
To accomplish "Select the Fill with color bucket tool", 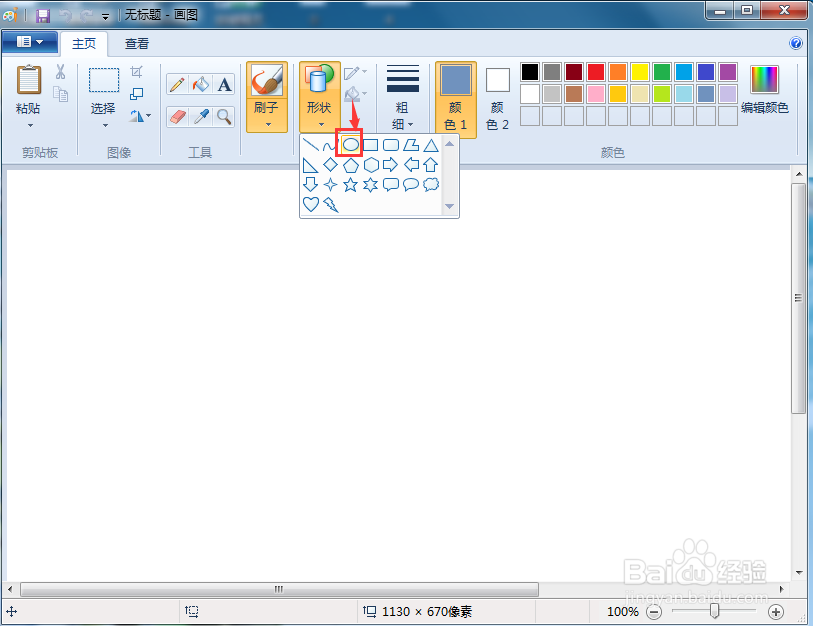I will tap(201, 84).
